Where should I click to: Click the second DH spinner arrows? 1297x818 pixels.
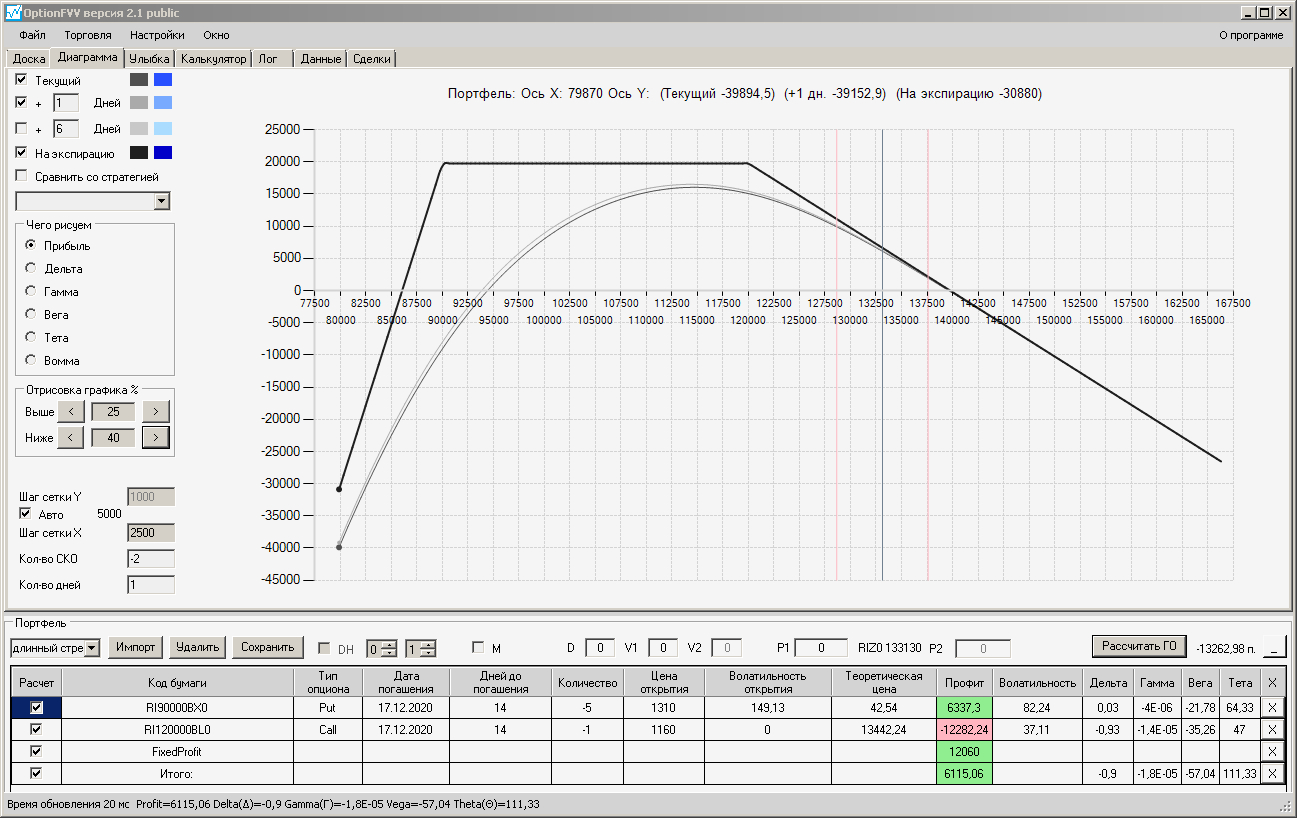point(428,648)
